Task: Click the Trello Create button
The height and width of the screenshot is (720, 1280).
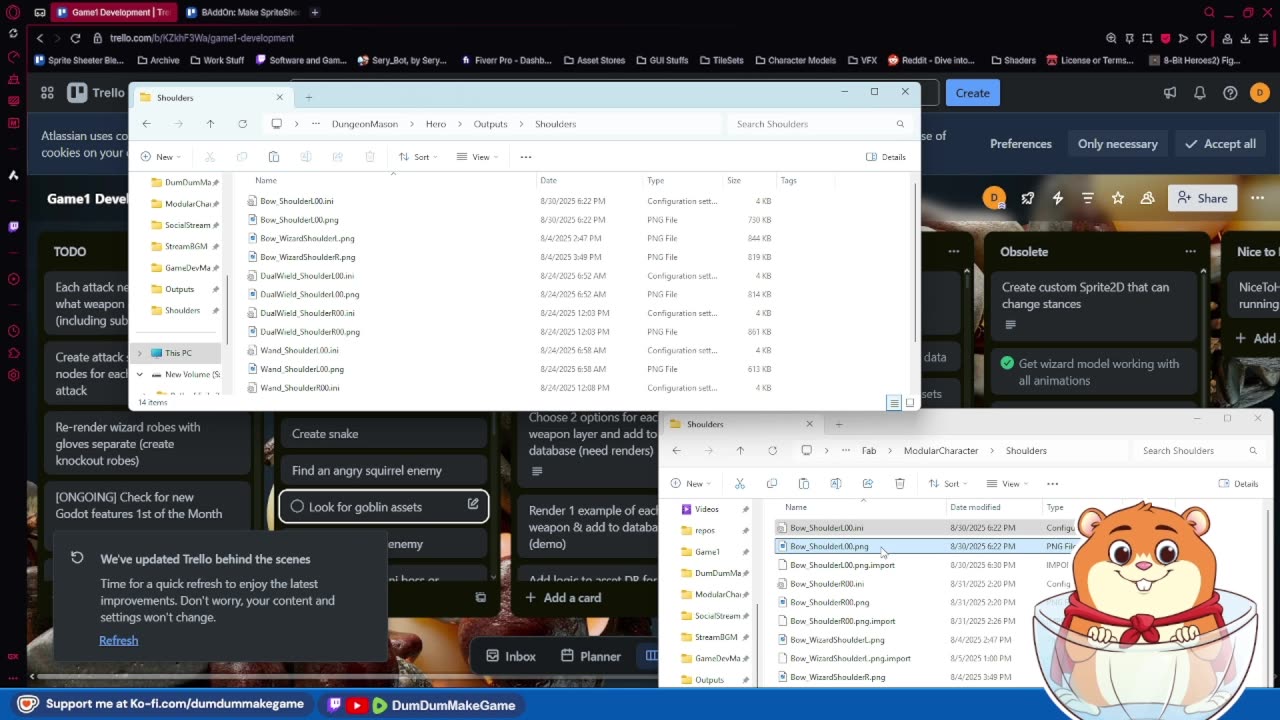Action: point(972,93)
